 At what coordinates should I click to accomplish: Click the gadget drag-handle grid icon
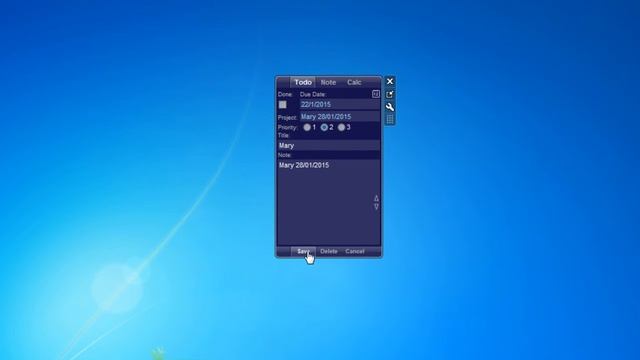coord(390,119)
